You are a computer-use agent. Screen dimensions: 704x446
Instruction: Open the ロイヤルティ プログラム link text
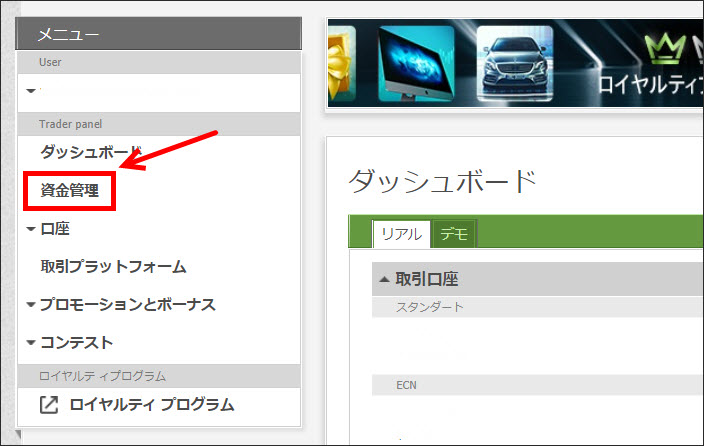point(152,405)
